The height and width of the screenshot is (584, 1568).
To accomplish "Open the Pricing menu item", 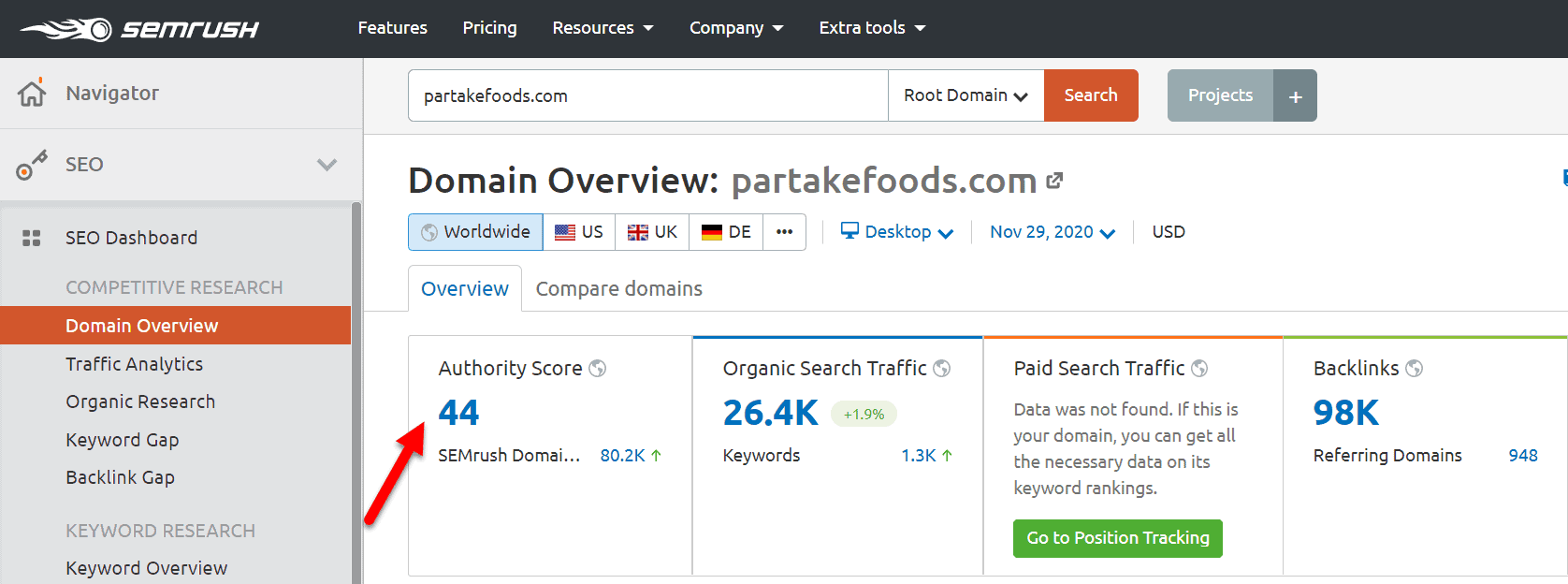I will pyautogui.click(x=489, y=28).
